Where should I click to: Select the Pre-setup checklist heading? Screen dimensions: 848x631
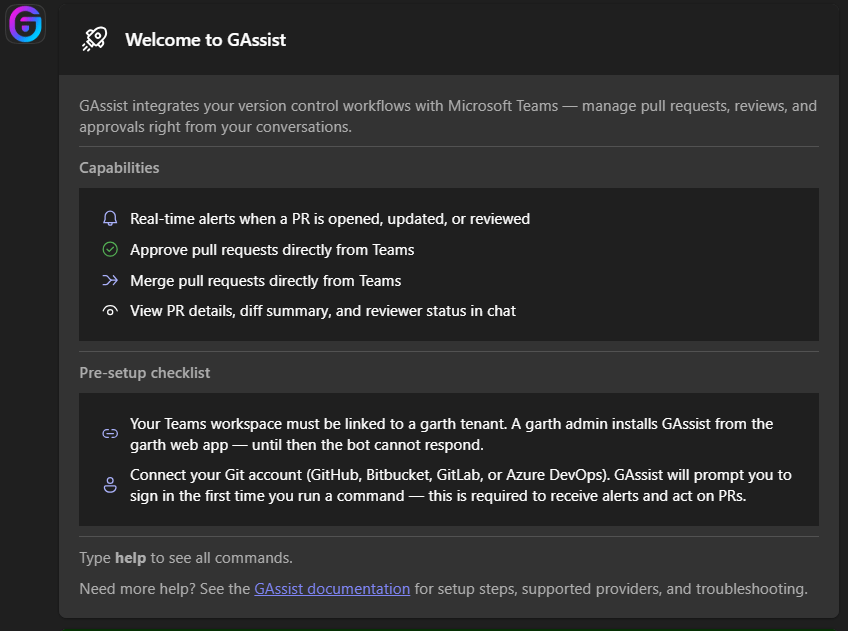point(144,373)
